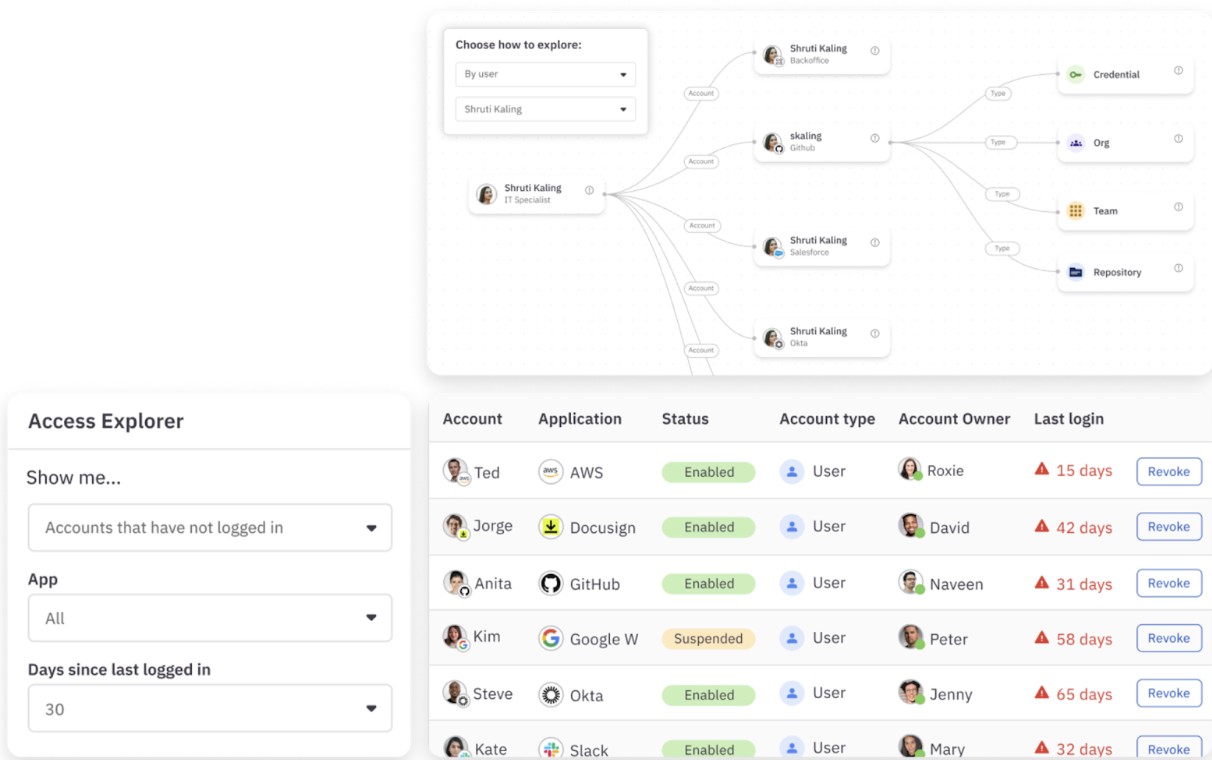
Task: Click the Docusign application icon
Action: point(550,527)
